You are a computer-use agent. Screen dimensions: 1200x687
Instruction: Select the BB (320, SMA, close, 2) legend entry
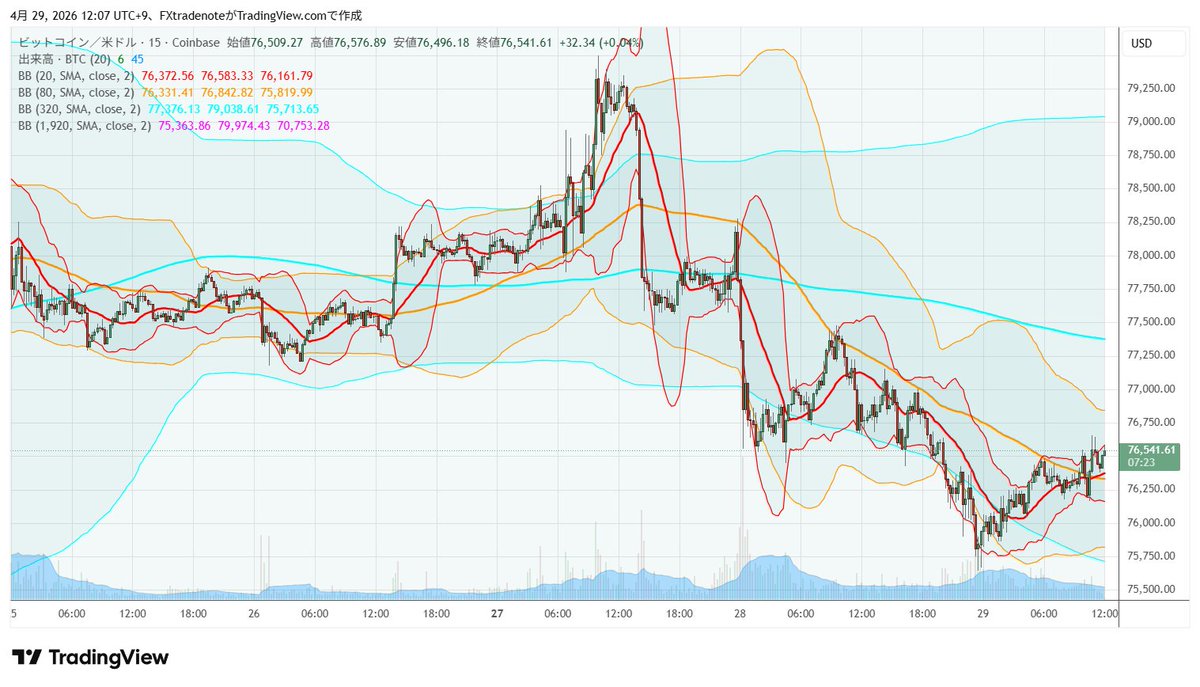(x=80, y=109)
